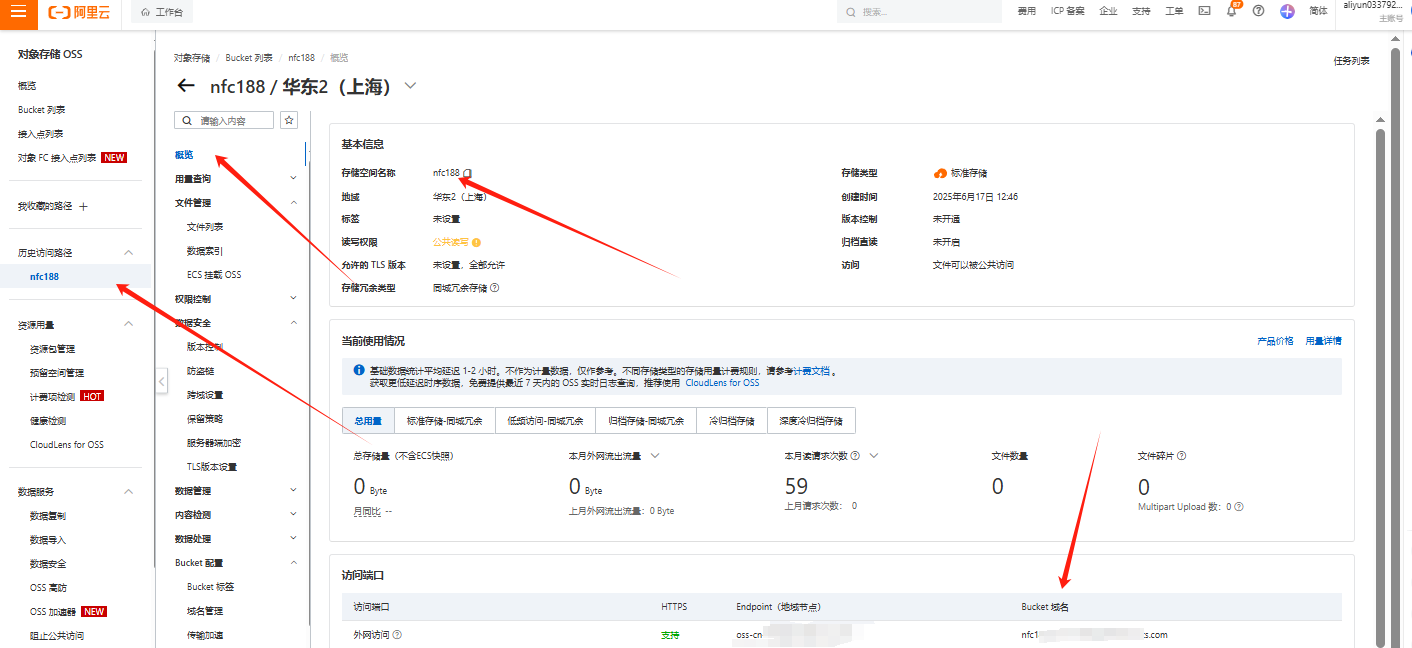This screenshot has width=1412, height=648.
Task: Add a path with plus icon beside 我收藏的路径
Action: click(84, 206)
